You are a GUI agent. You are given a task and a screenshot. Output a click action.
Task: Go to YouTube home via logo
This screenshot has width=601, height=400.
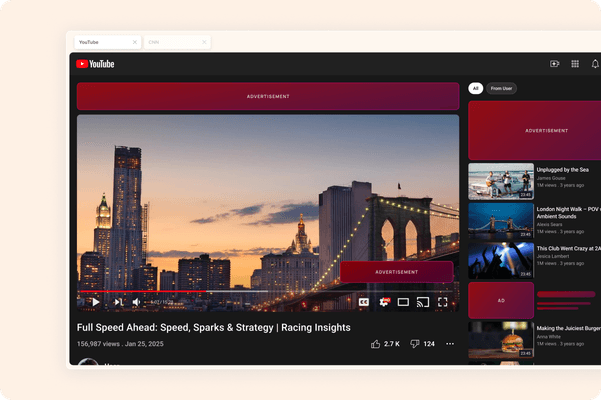pyautogui.click(x=96, y=64)
